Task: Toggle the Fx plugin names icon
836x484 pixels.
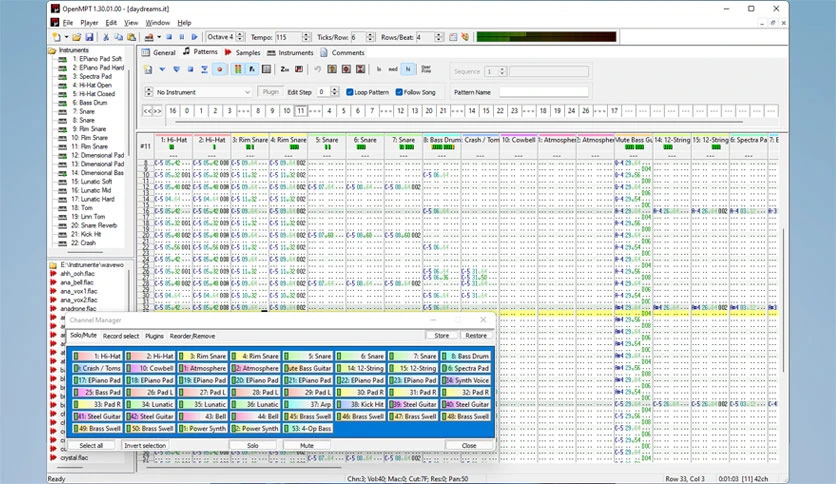Action: click(x=252, y=69)
